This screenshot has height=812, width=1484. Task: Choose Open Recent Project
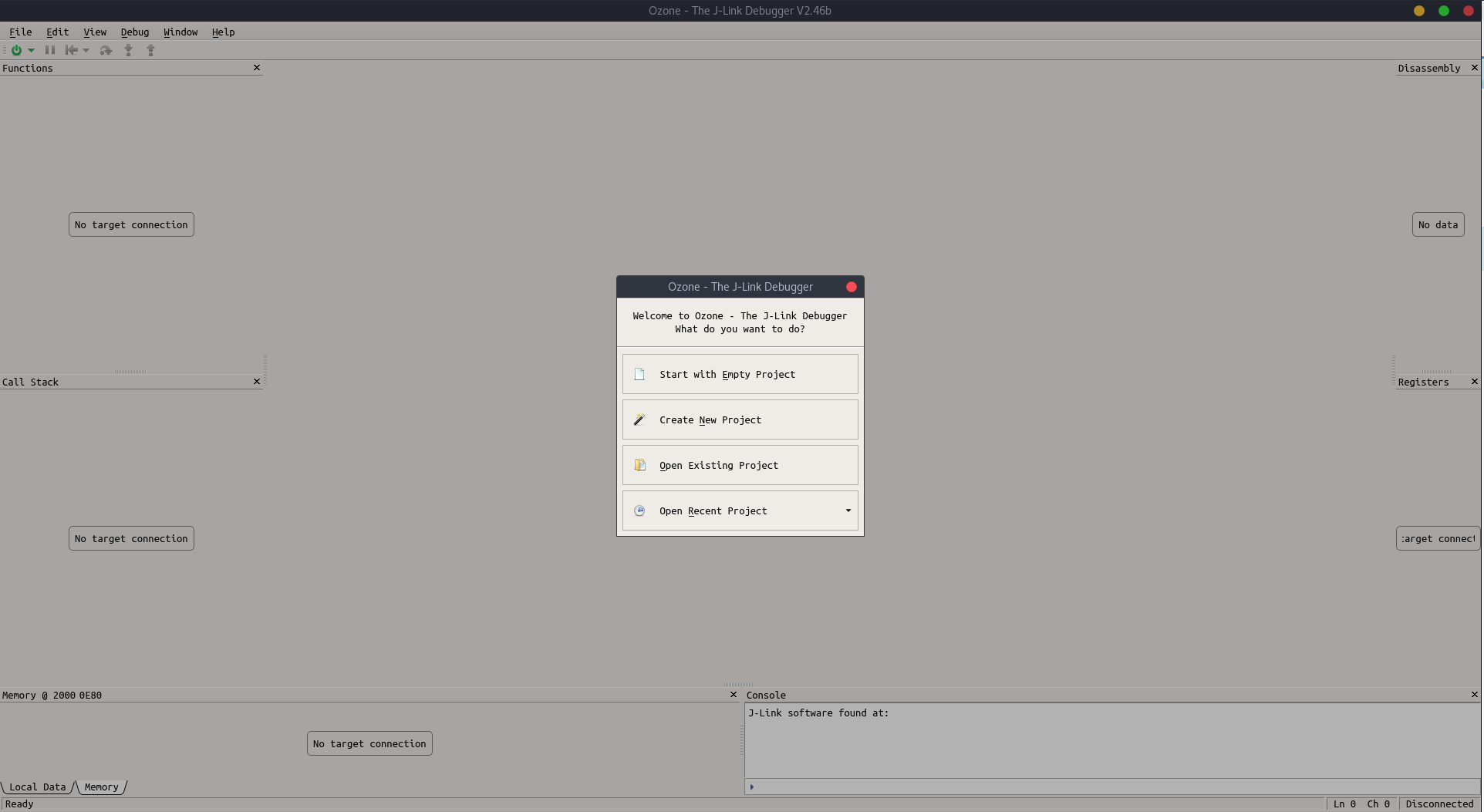pos(740,510)
